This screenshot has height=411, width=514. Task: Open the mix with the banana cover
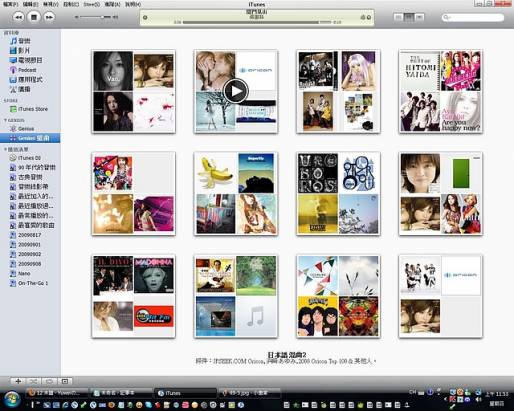click(x=236, y=194)
